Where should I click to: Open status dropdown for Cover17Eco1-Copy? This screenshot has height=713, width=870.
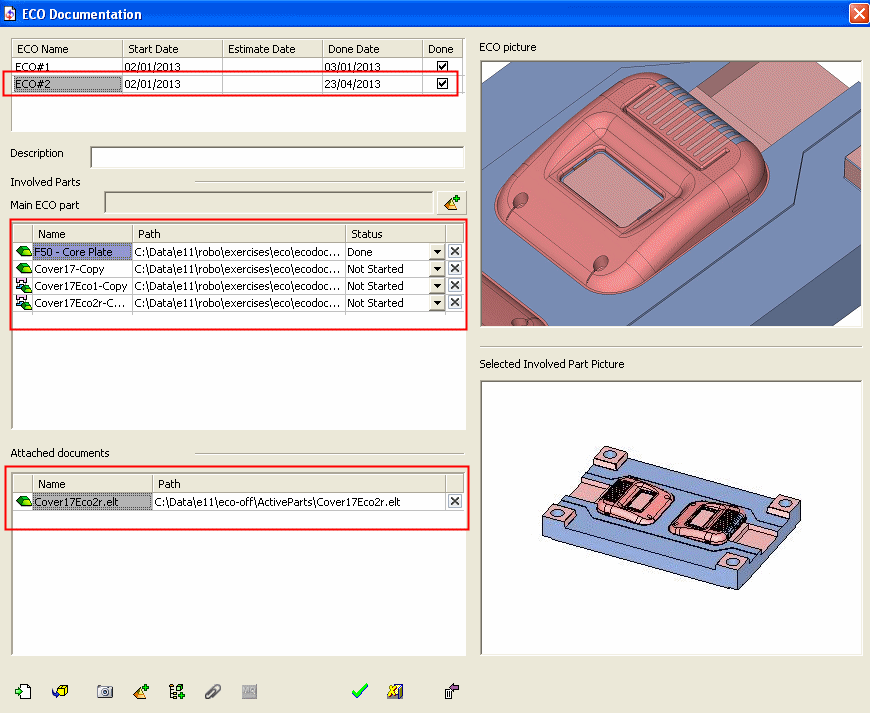[437, 286]
